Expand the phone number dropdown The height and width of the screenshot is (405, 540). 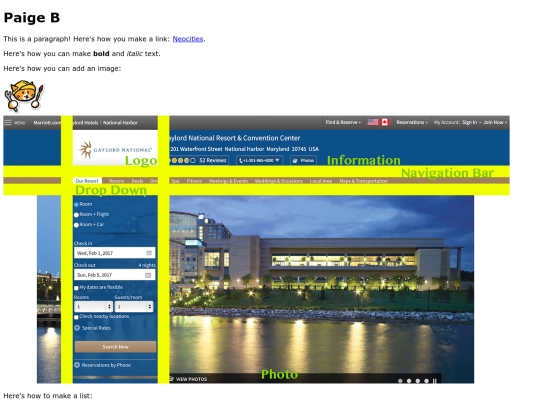[259, 160]
